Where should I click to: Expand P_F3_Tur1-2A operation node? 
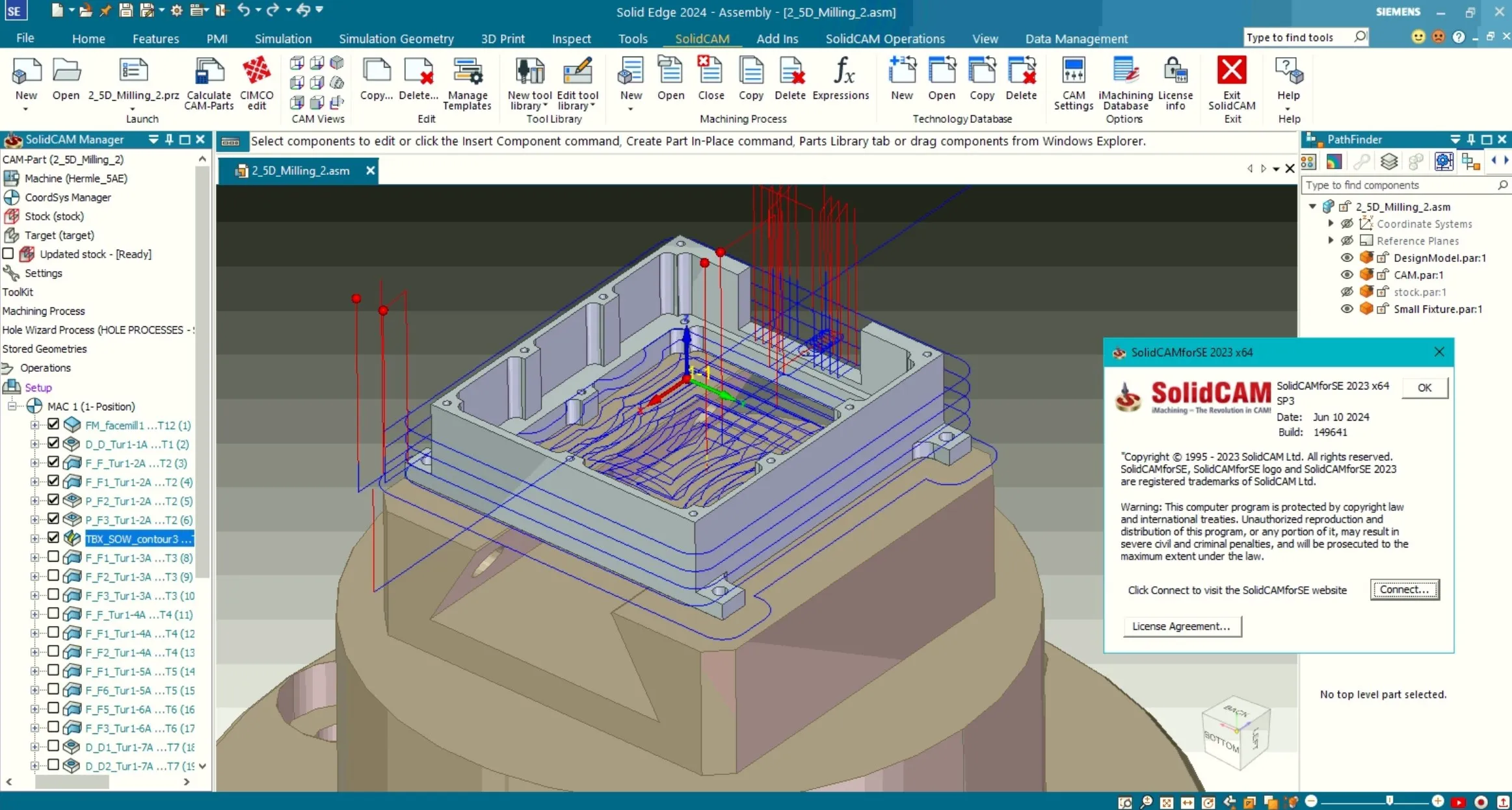[34, 519]
